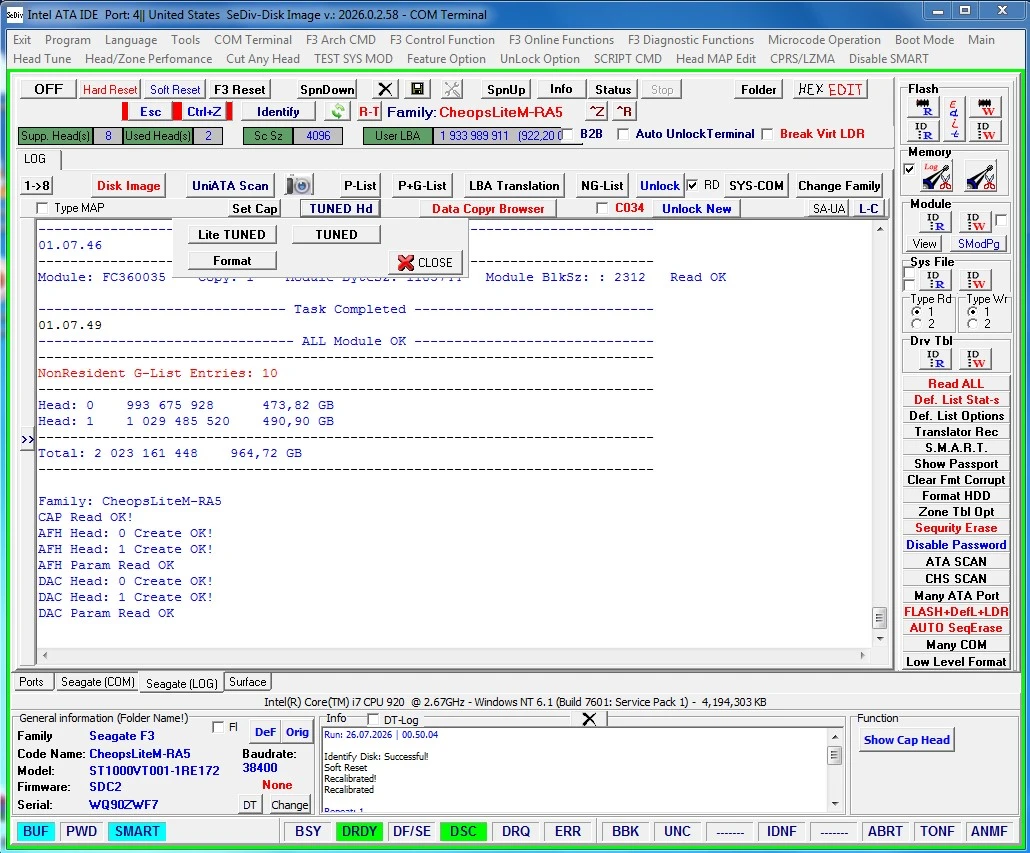The width and height of the screenshot is (1030, 853).
Task: Click the green refresh icon beside Identify
Action: (x=338, y=111)
